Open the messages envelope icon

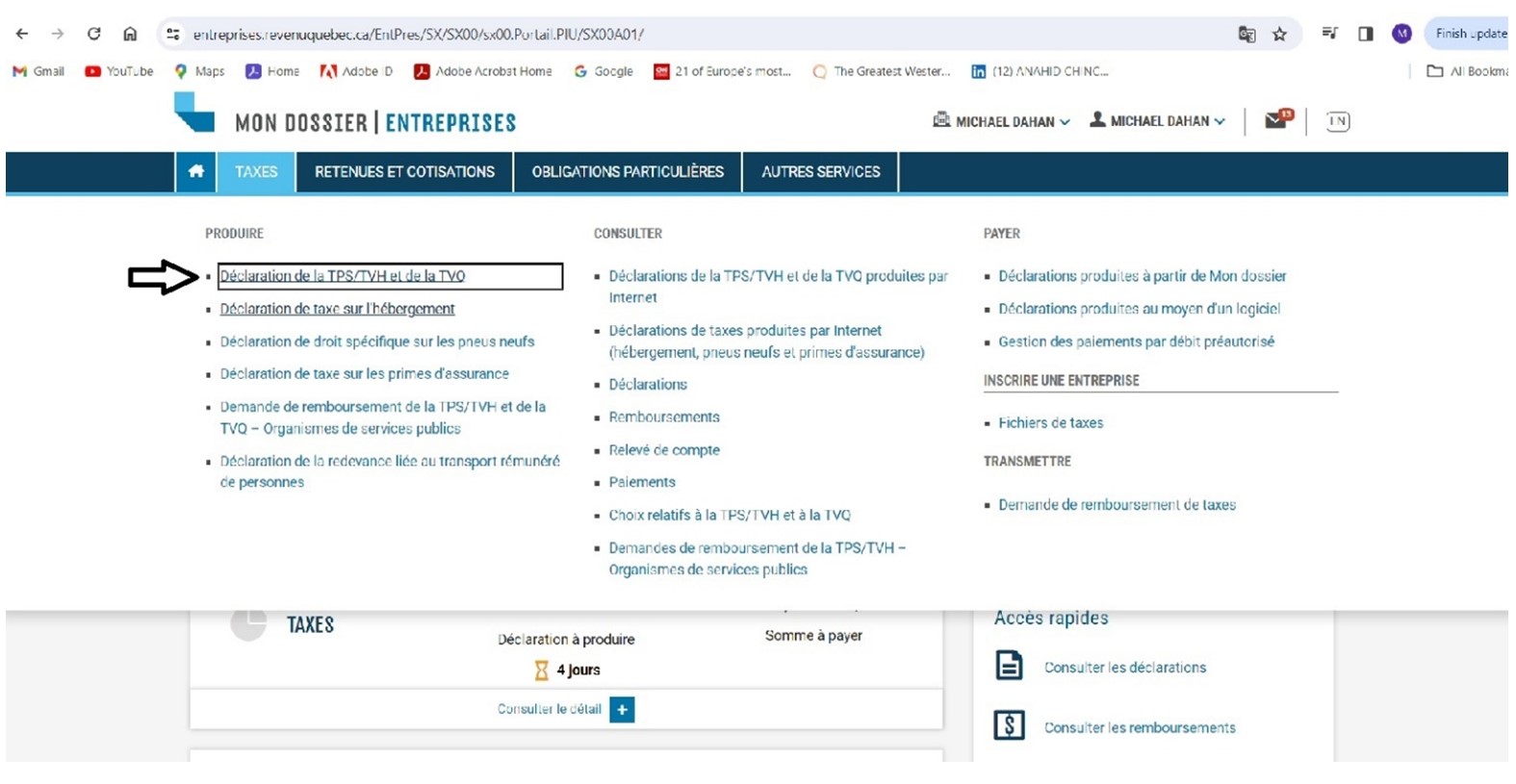pos(1276,120)
